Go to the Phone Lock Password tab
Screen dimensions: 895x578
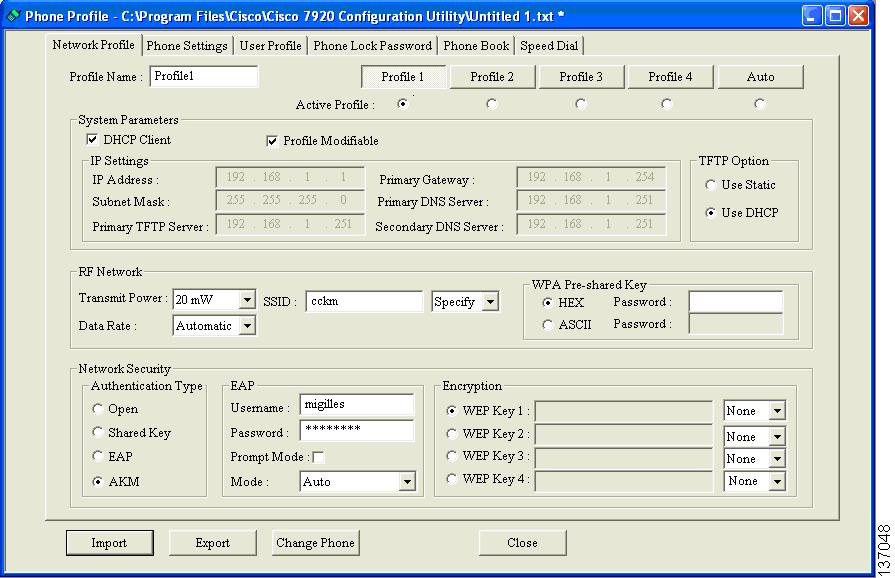point(372,46)
